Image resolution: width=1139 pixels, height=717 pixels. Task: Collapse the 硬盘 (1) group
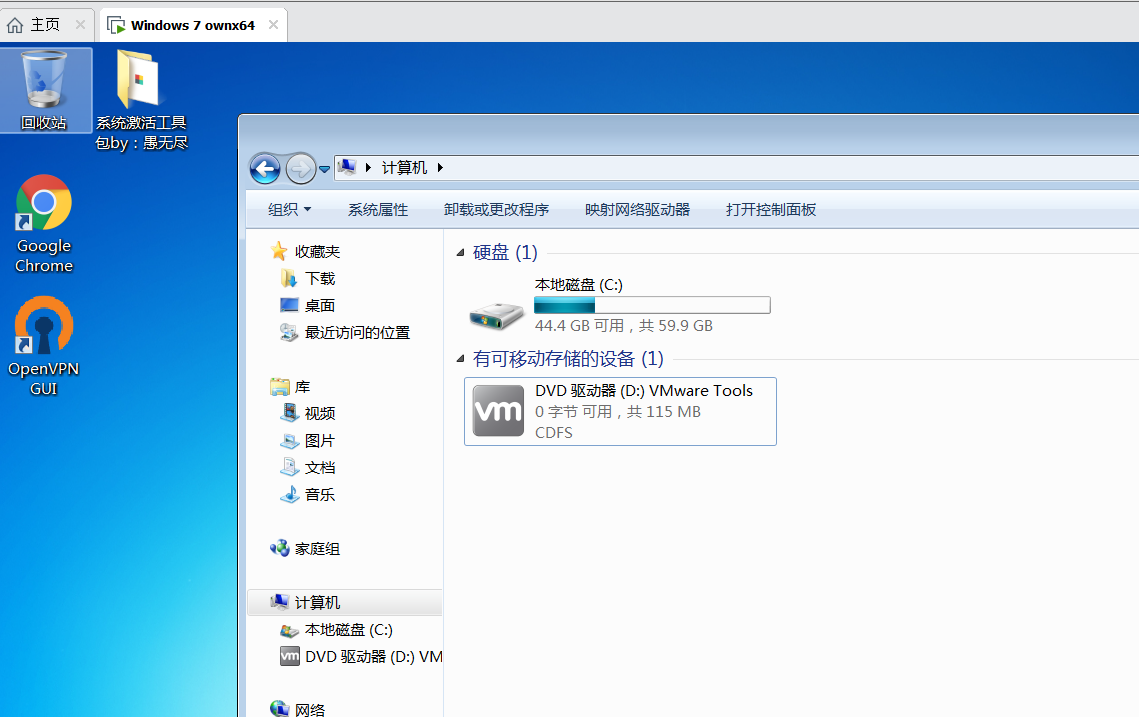[x=460, y=253]
